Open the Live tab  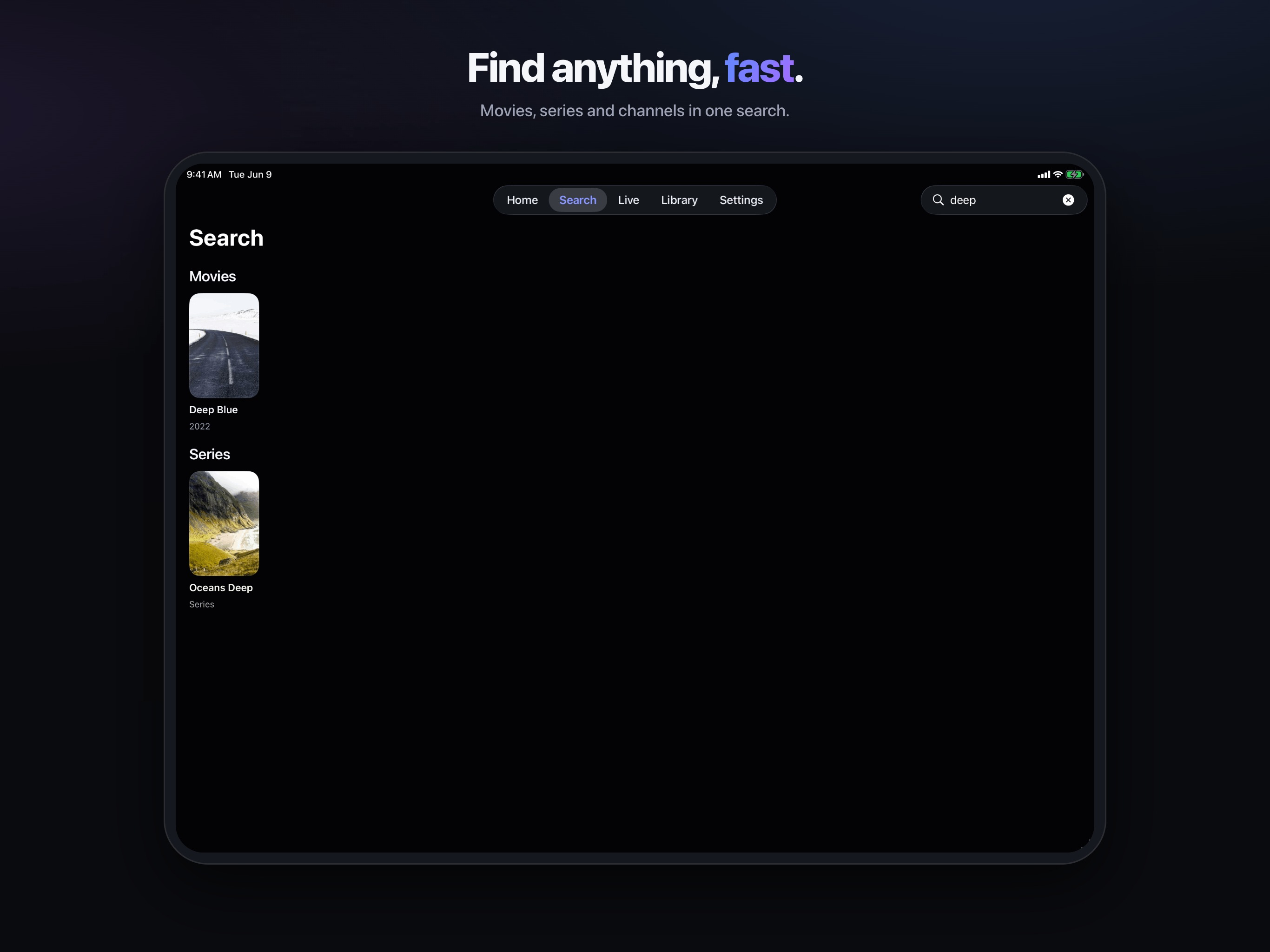(628, 200)
